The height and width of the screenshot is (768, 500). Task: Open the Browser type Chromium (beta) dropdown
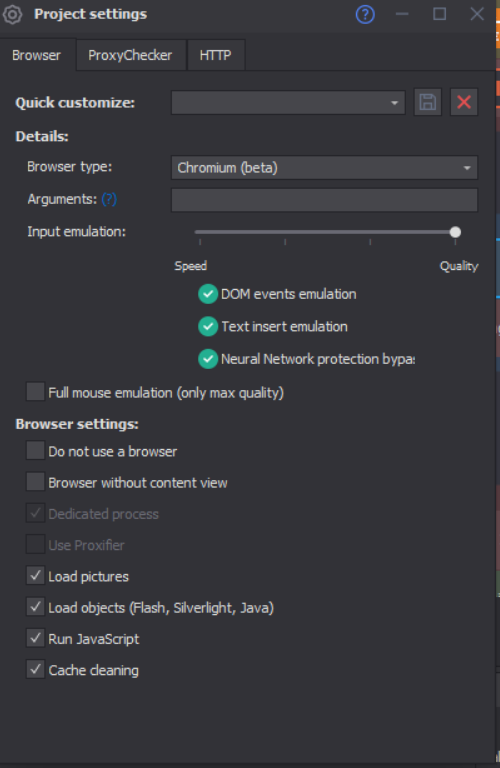pos(324,168)
